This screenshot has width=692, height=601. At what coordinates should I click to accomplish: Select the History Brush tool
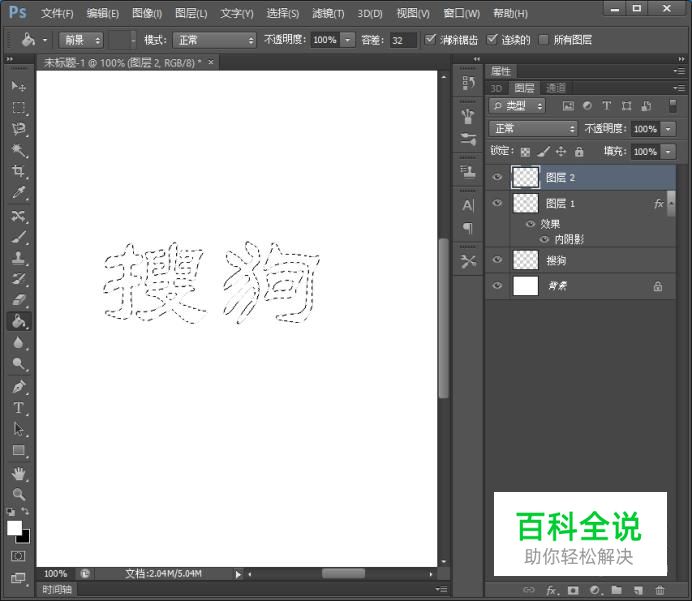(x=18, y=279)
